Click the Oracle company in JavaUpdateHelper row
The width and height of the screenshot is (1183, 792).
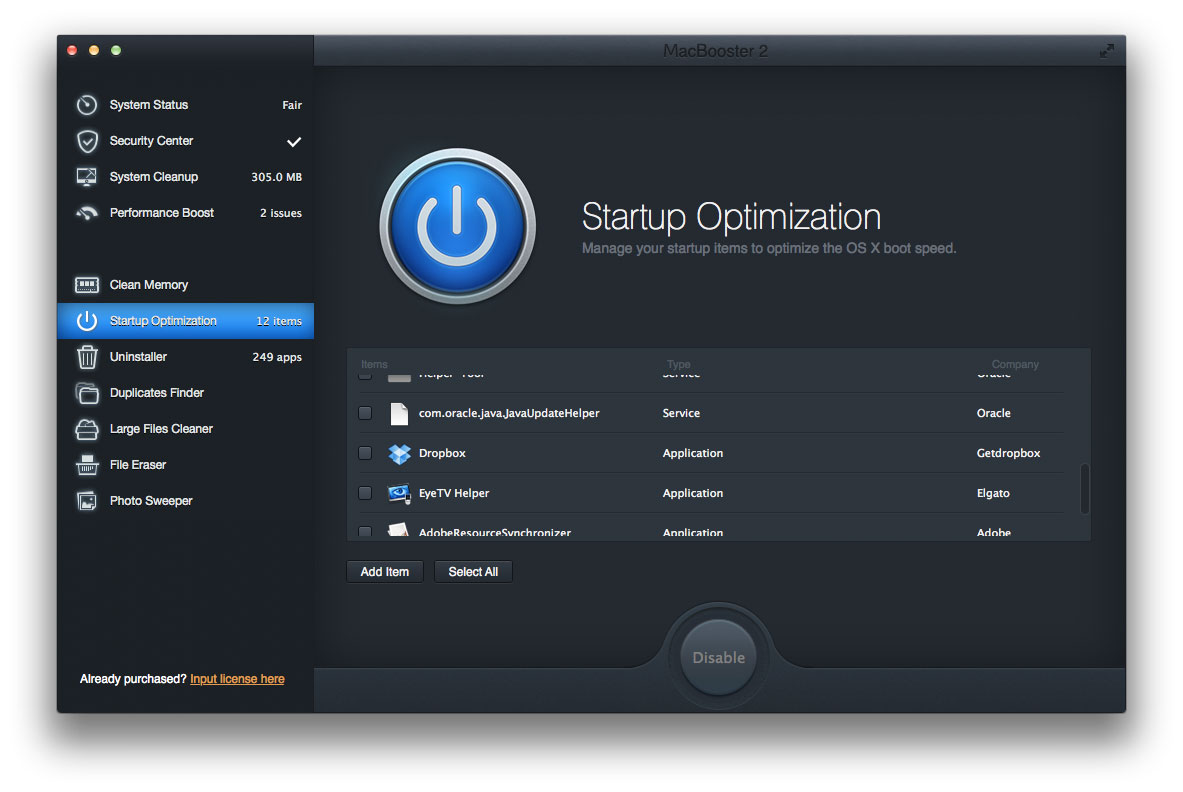(x=994, y=413)
